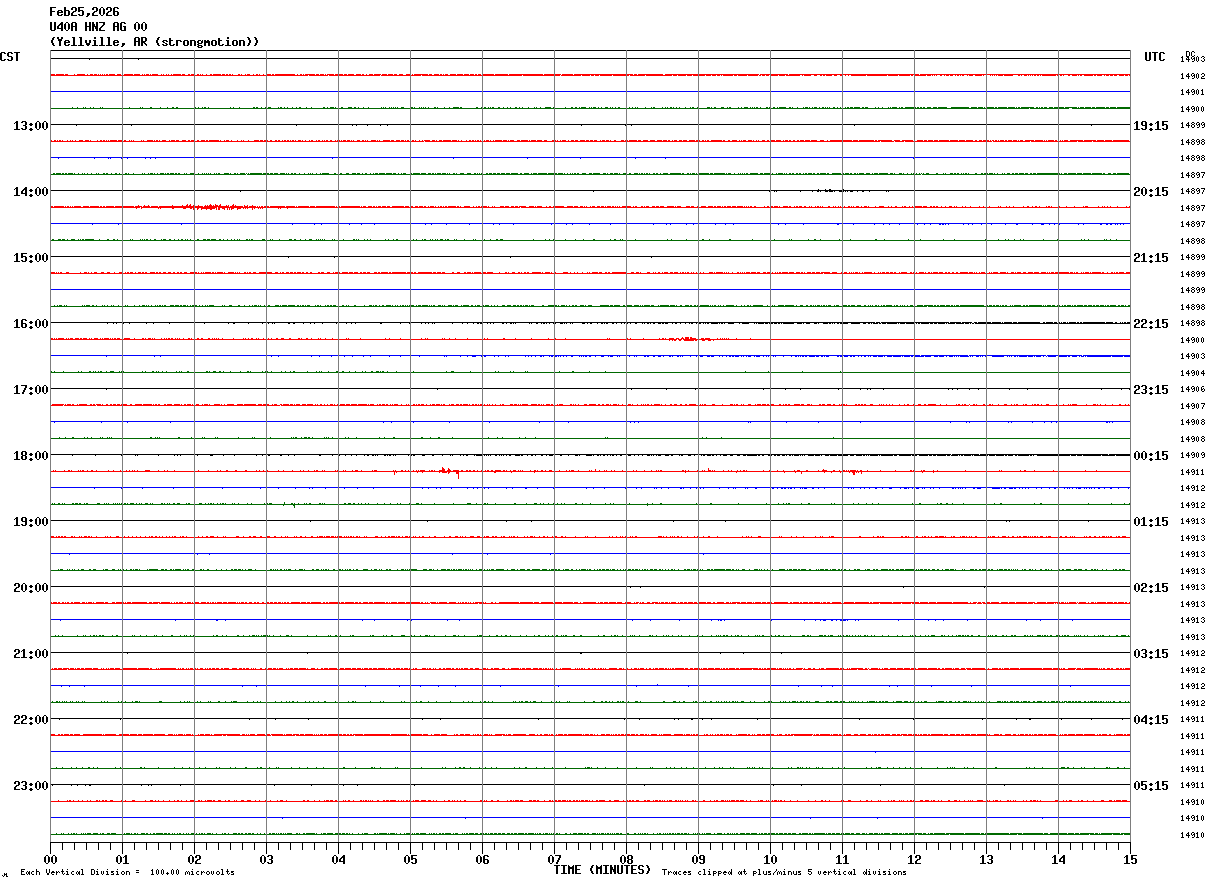Viewport: 1210px width, 886px height.
Task: Click the DC value 14906
Action: point(1193,390)
